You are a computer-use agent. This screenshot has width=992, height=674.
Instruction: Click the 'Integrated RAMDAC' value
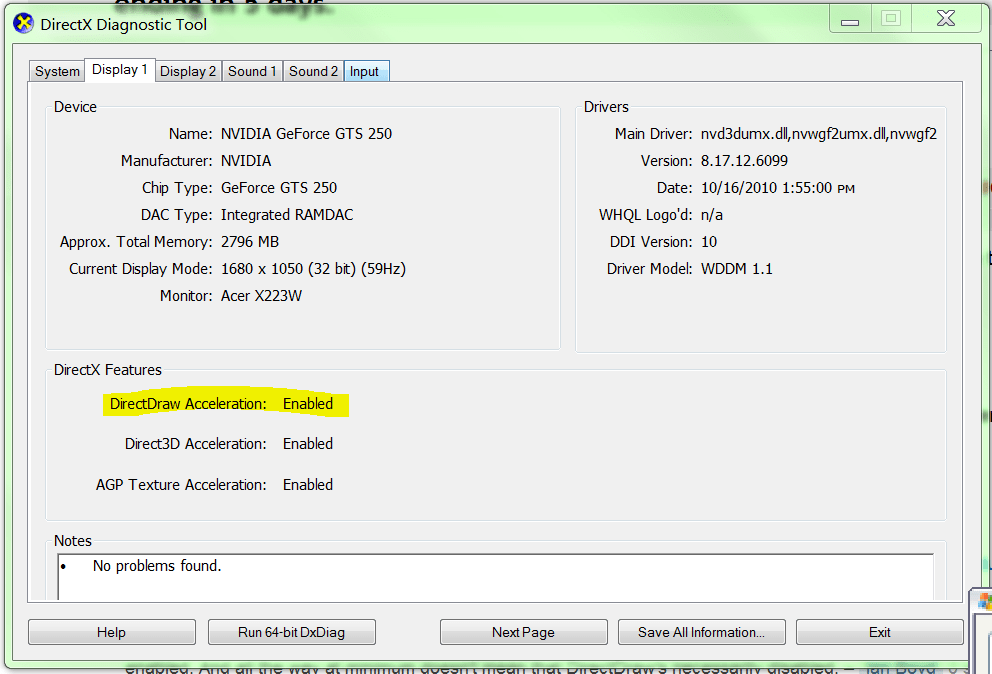(x=287, y=215)
